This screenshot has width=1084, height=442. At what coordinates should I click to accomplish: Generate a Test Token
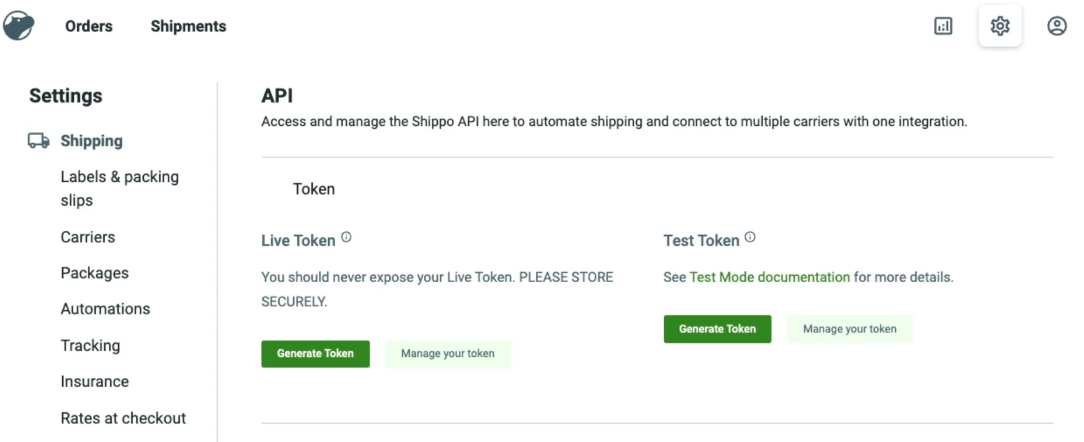click(718, 329)
